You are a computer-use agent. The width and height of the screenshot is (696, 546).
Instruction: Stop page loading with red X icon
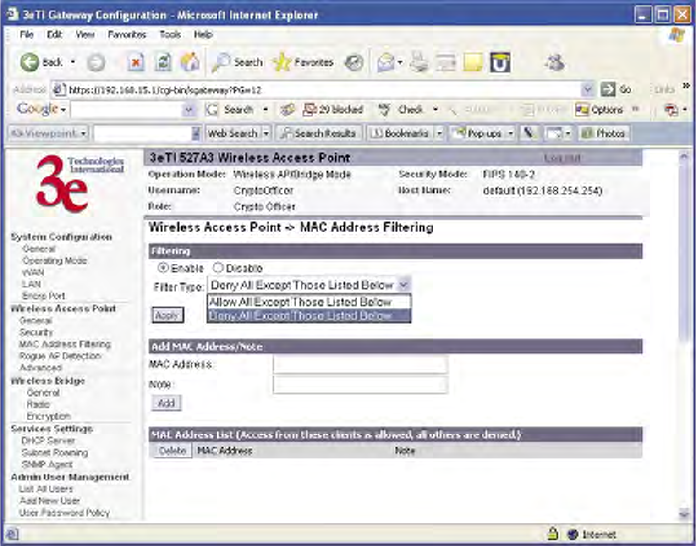click(135, 63)
